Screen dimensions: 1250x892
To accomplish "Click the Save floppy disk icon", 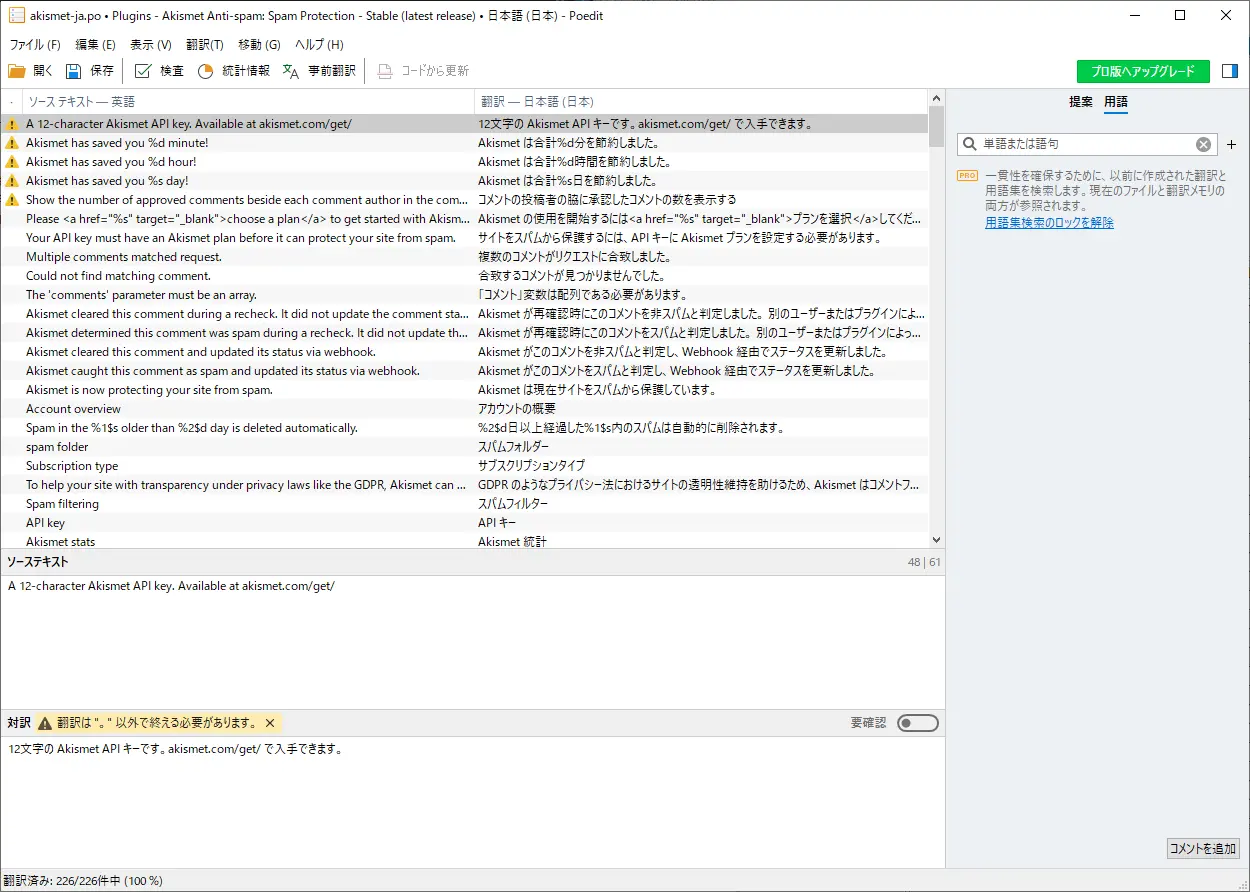I will [74, 71].
